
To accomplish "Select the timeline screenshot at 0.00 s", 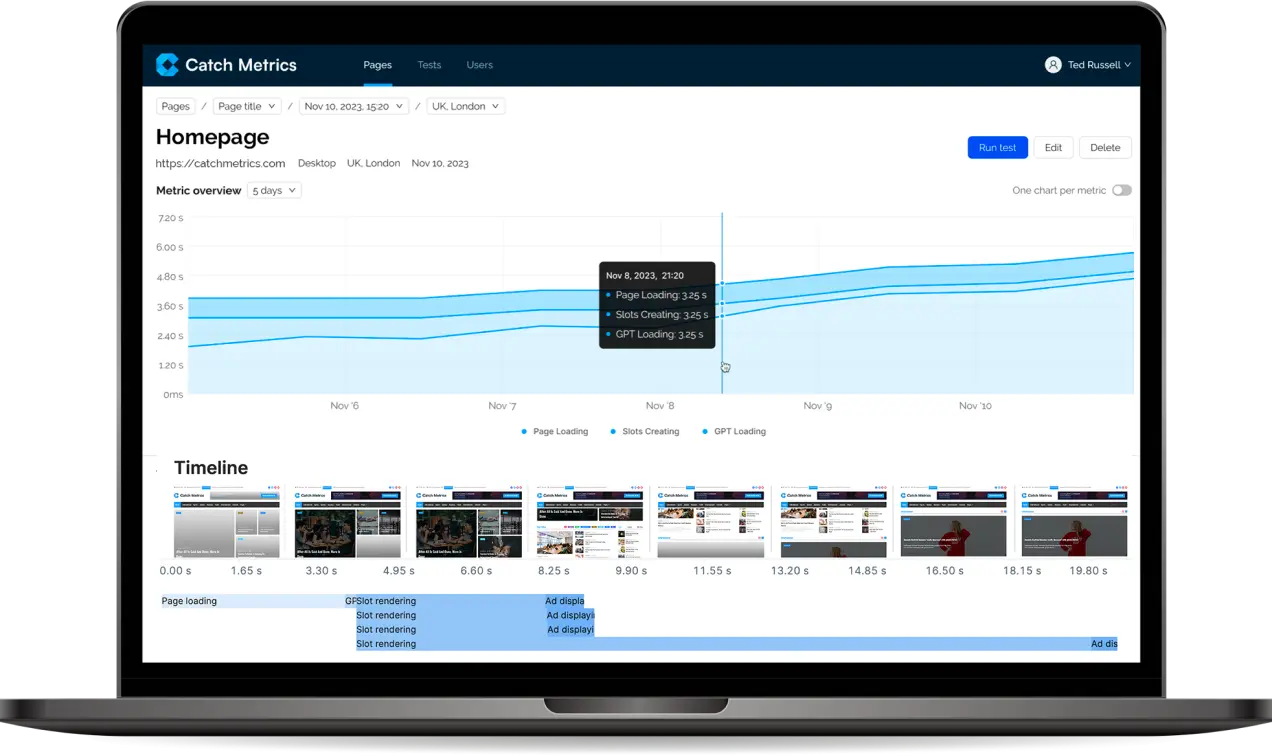I will click(226, 523).
